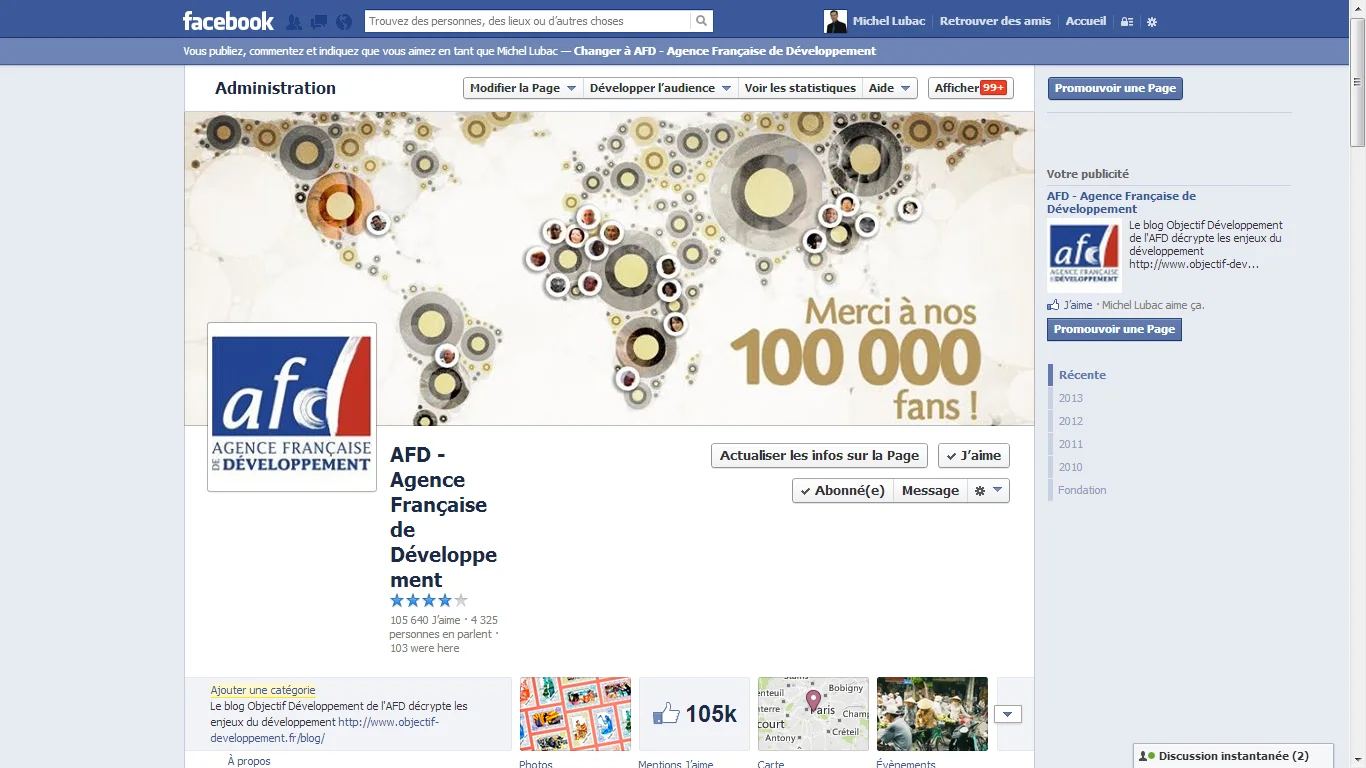Click Votre publicité heading
Screen dimensions: 1366x768
[x=1088, y=174]
